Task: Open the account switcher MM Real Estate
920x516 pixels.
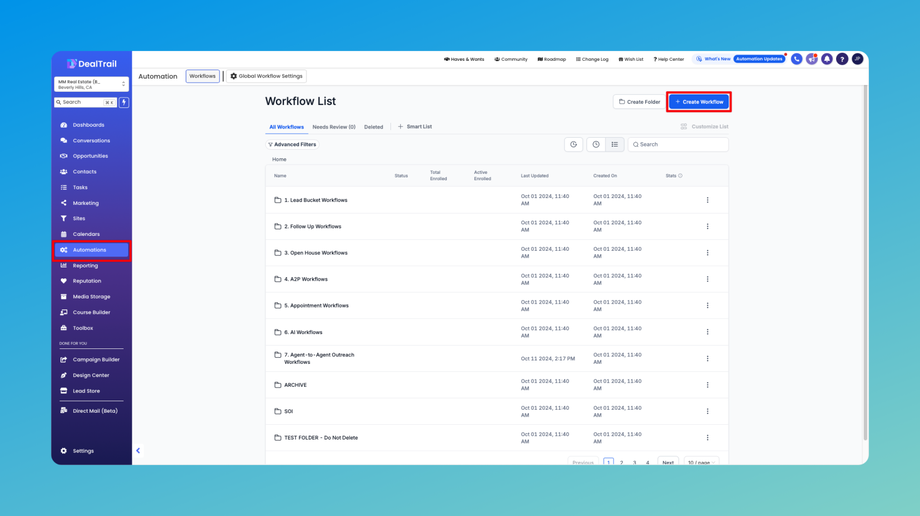Action: point(91,84)
